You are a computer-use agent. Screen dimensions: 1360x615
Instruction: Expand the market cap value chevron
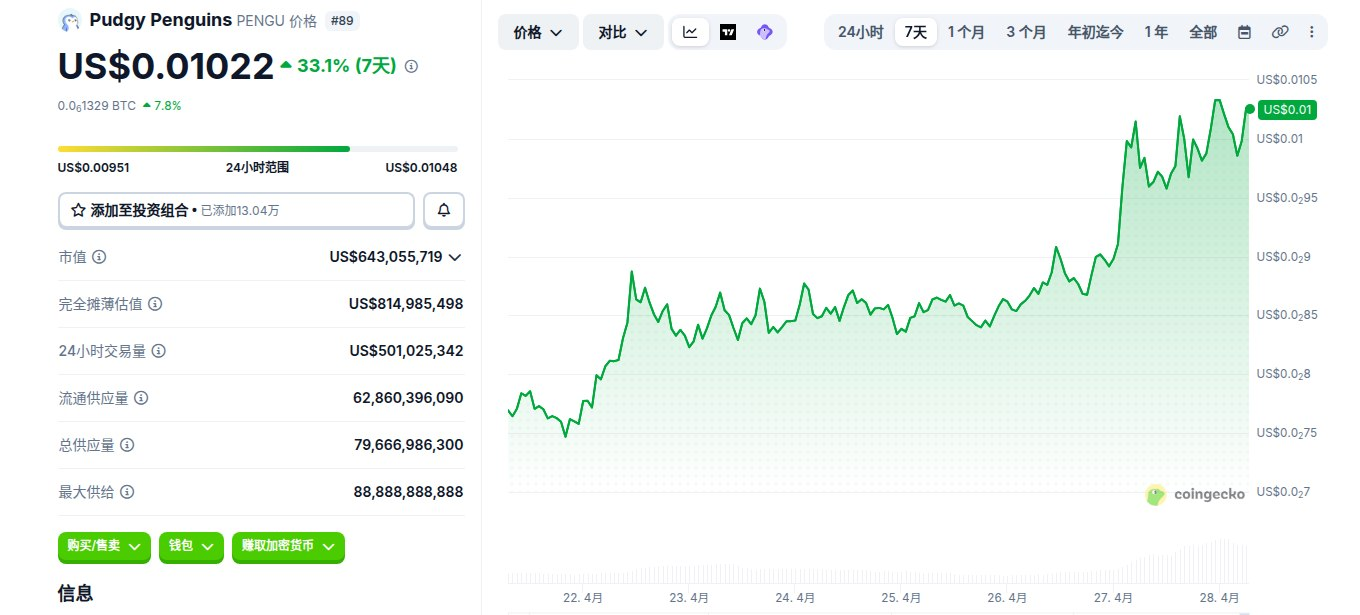455,257
